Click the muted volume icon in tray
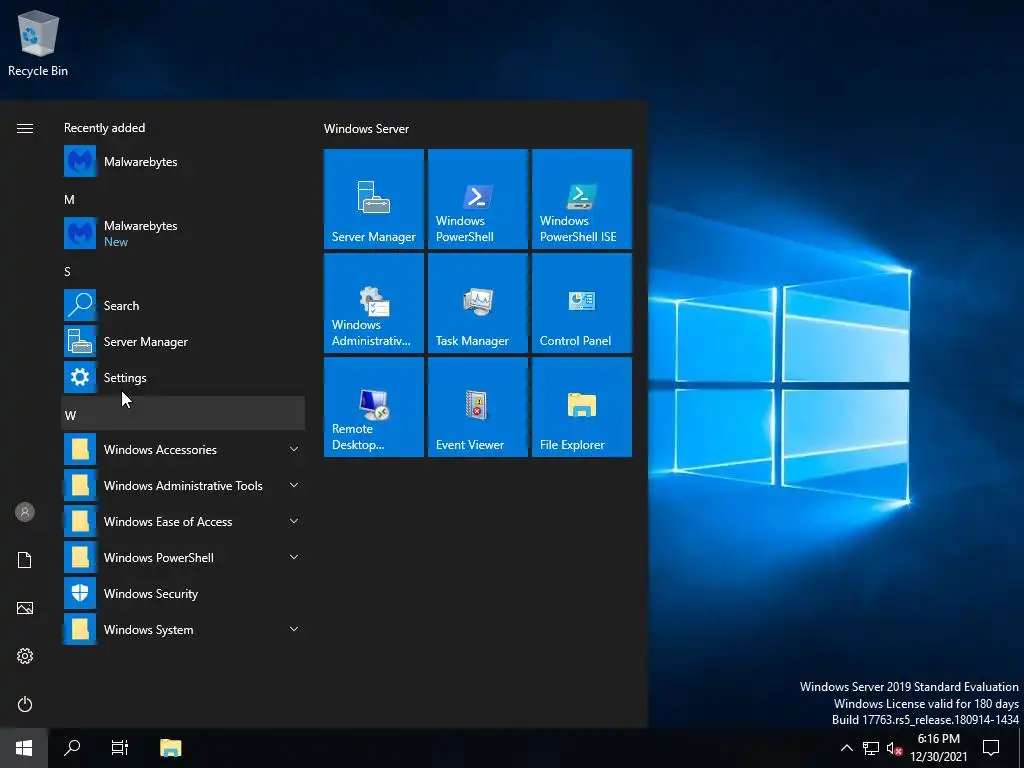The image size is (1024, 768). (x=895, y=748)
